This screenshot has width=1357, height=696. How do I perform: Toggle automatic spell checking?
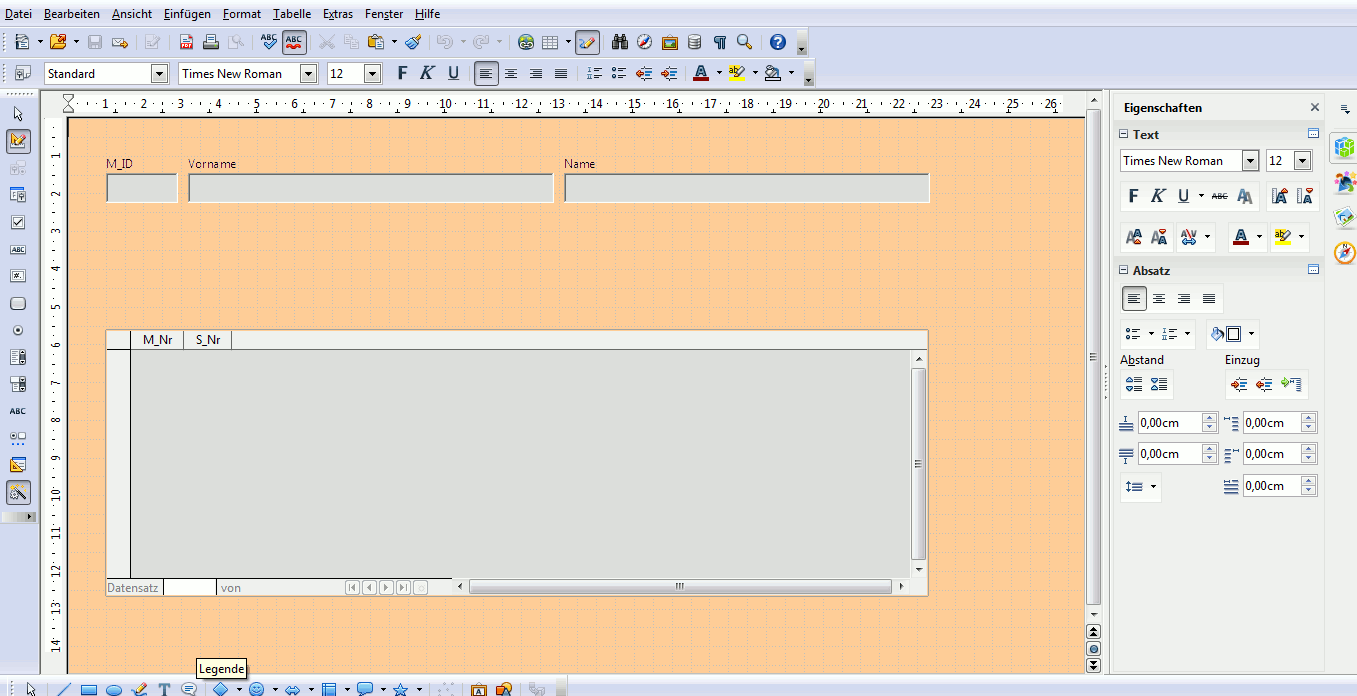(x=294, y=42)
